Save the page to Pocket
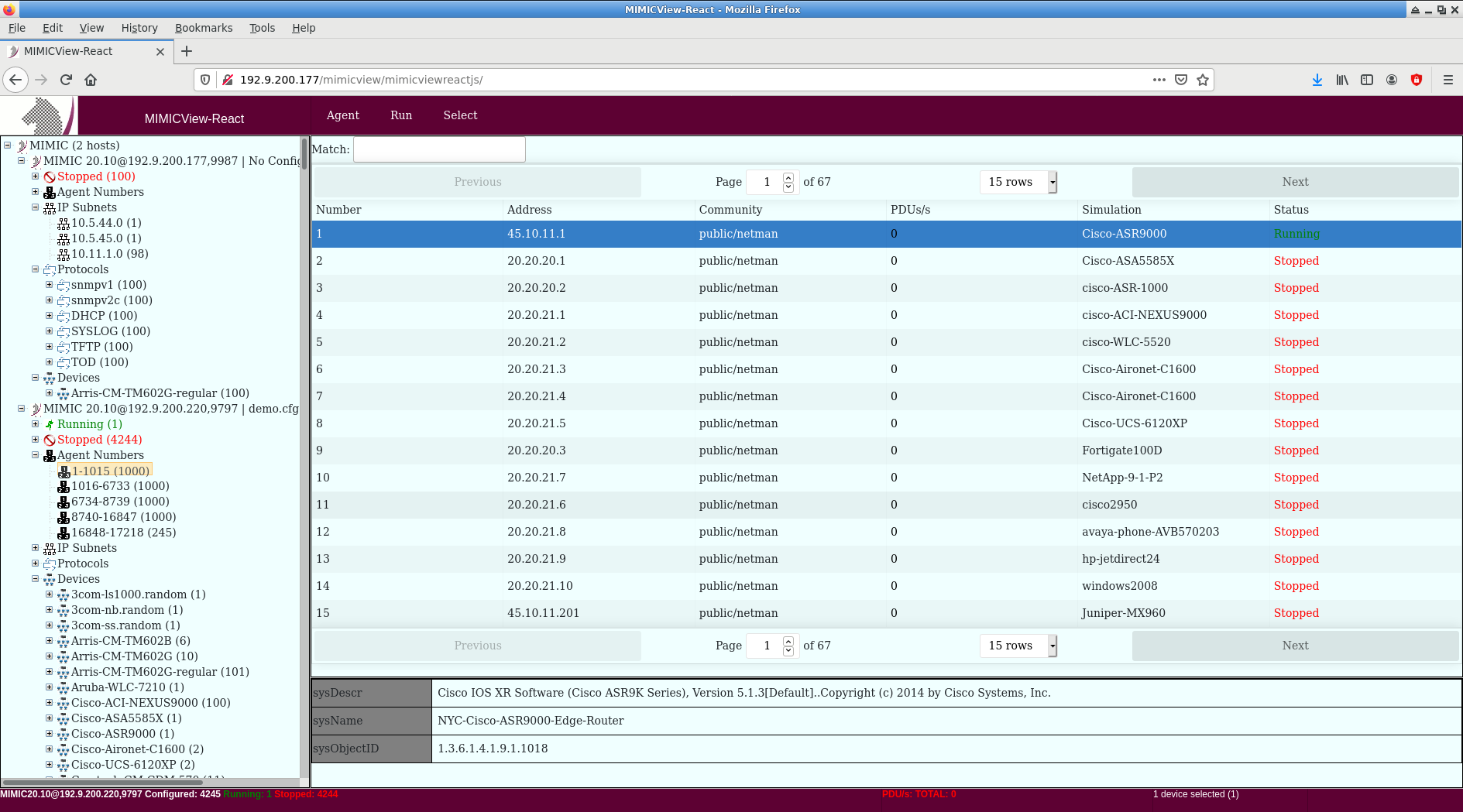 [1181, 80]
